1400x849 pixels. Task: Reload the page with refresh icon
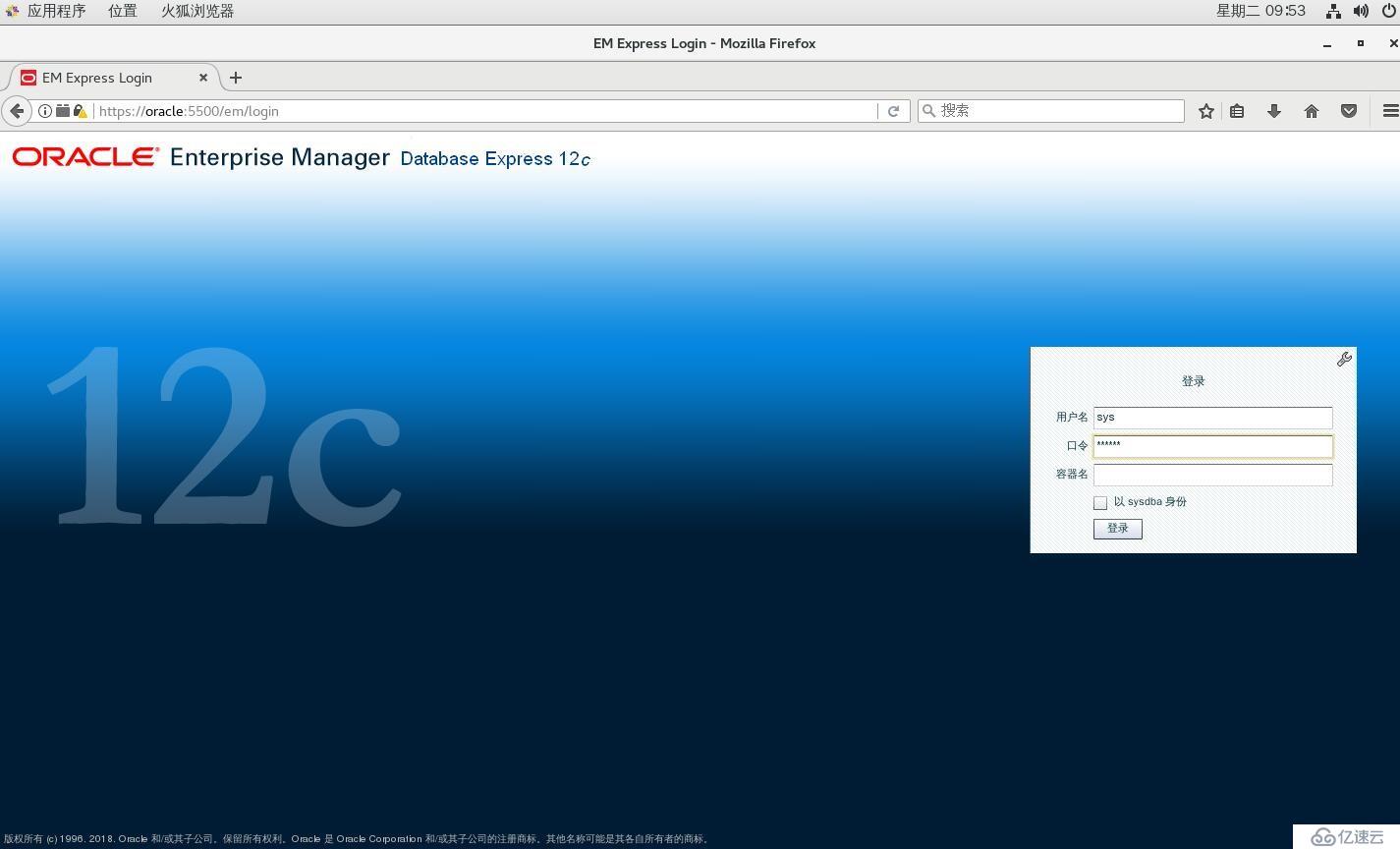[893, 111]
